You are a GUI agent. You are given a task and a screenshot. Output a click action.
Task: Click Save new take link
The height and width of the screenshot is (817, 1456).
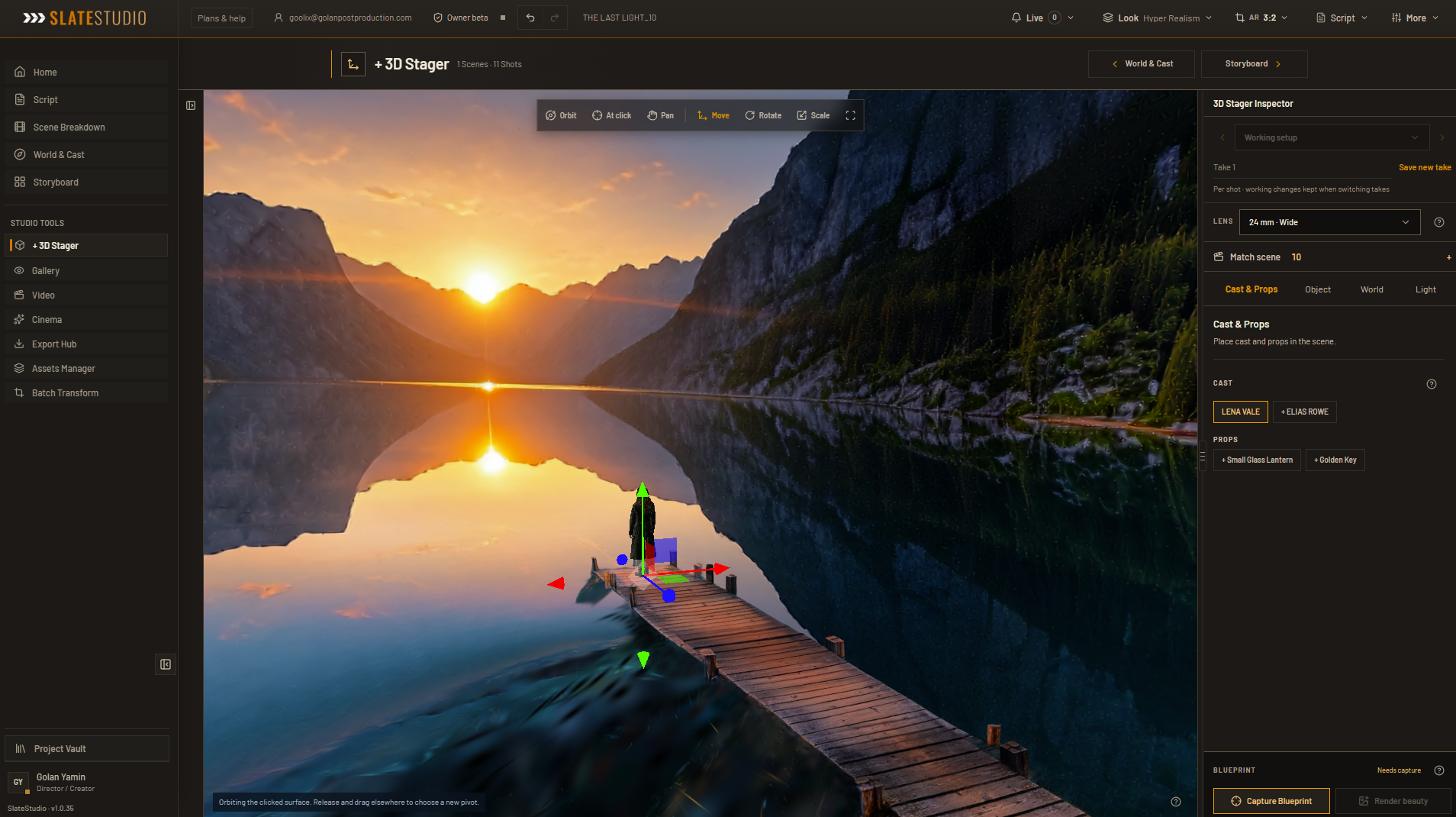(1425, 167)
